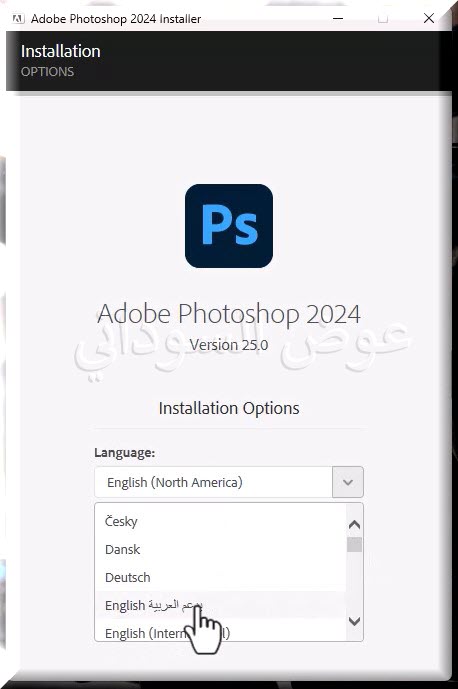
Task: Click the Adobe icon in title bar
Action: 18,19
